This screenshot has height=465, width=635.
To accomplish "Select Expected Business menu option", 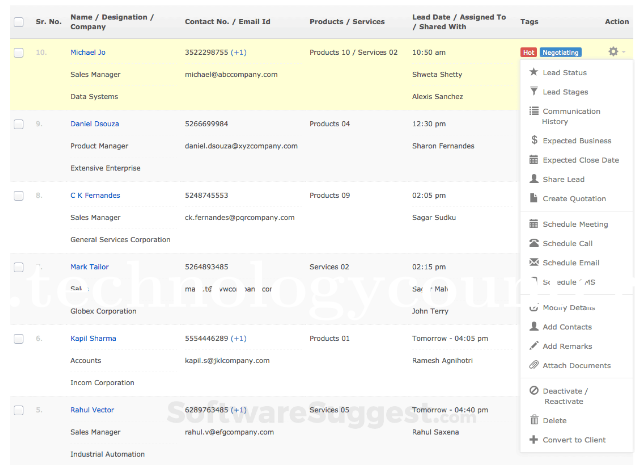I will [x=577, y=141].
